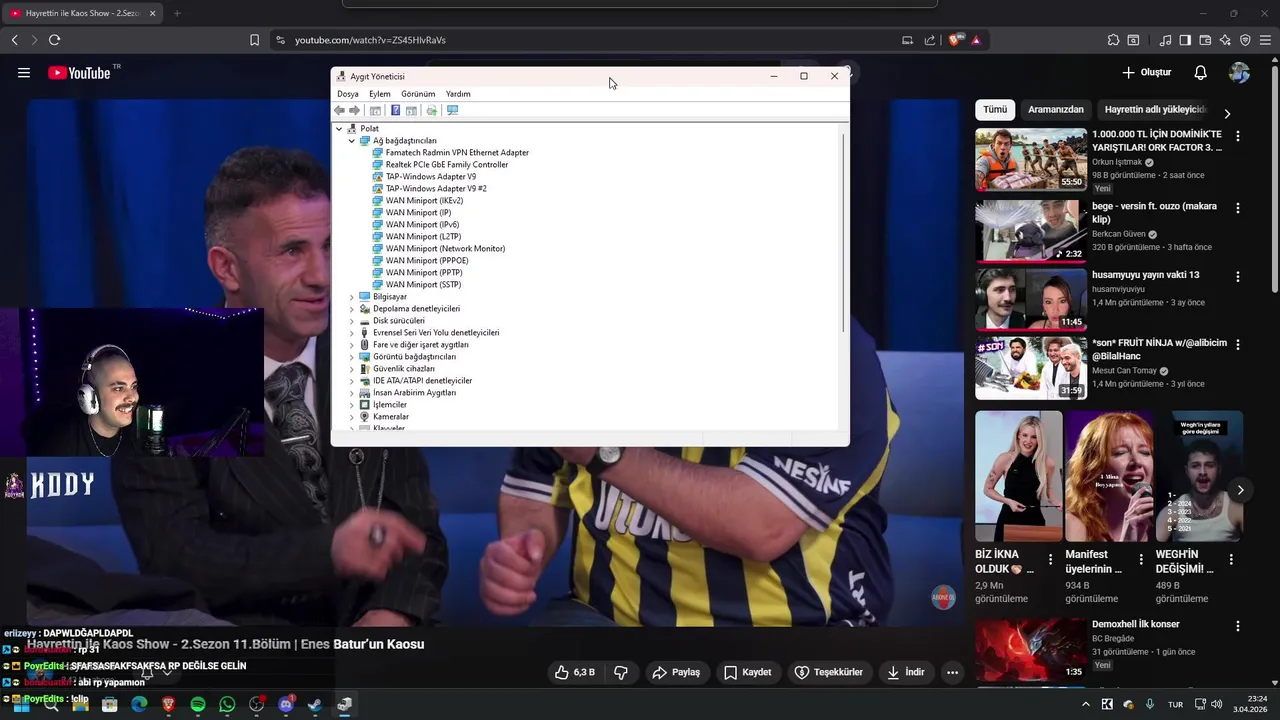The width and height of the screenshot is (1280, 720).
Task: Expand IDE ATA/ATAPI denetleyiciler category
Action: pyautogui.click(x=352, y=381)
